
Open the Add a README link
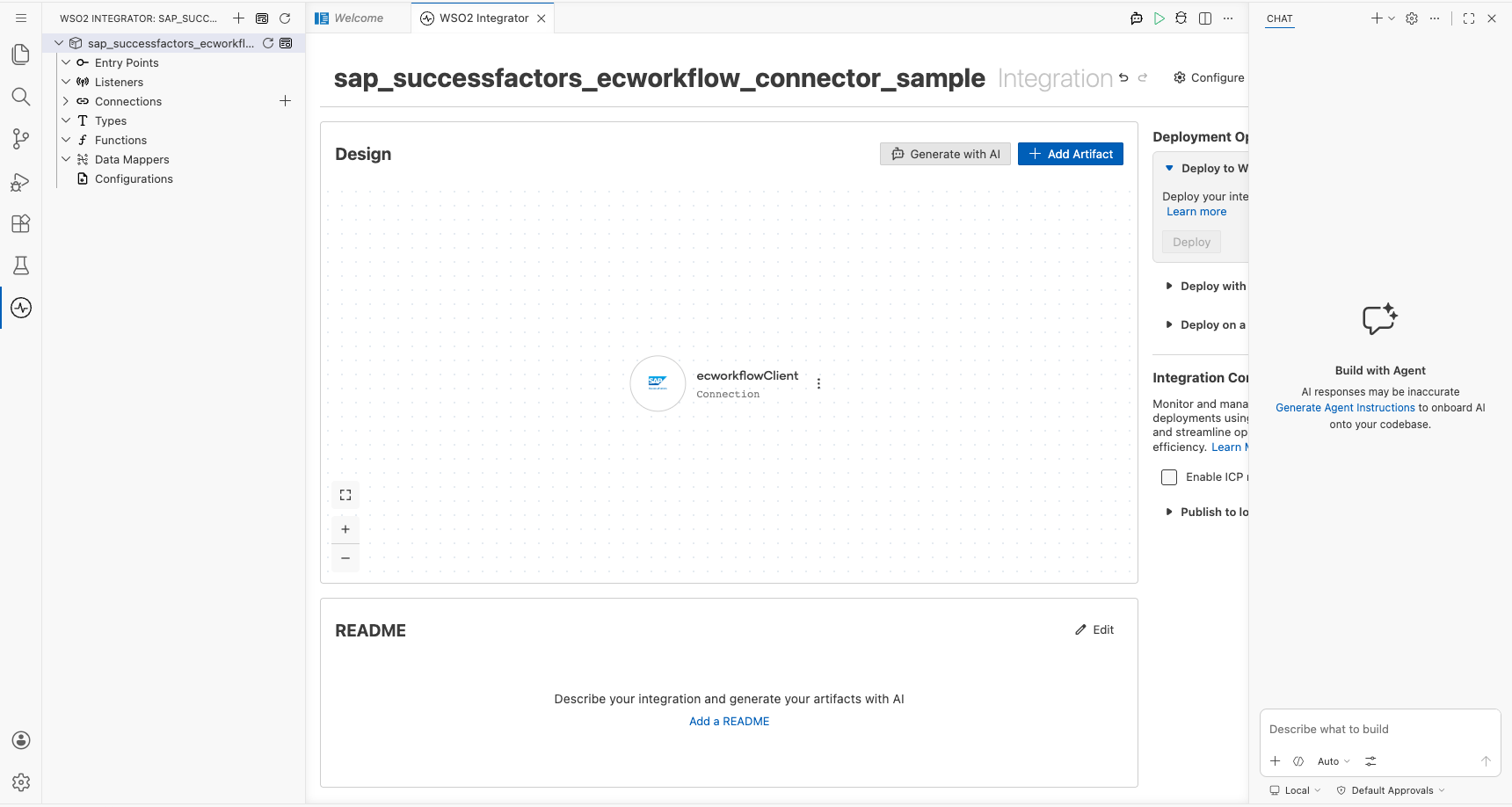tap(729, 722)
